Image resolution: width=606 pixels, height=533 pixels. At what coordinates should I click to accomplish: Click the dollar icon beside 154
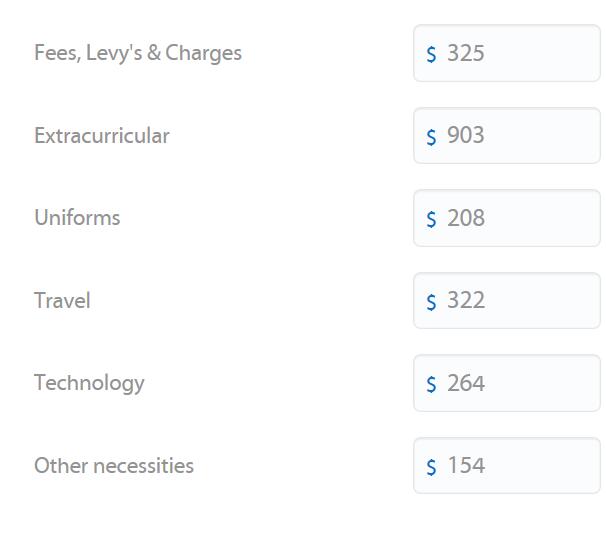coord(431,467)
